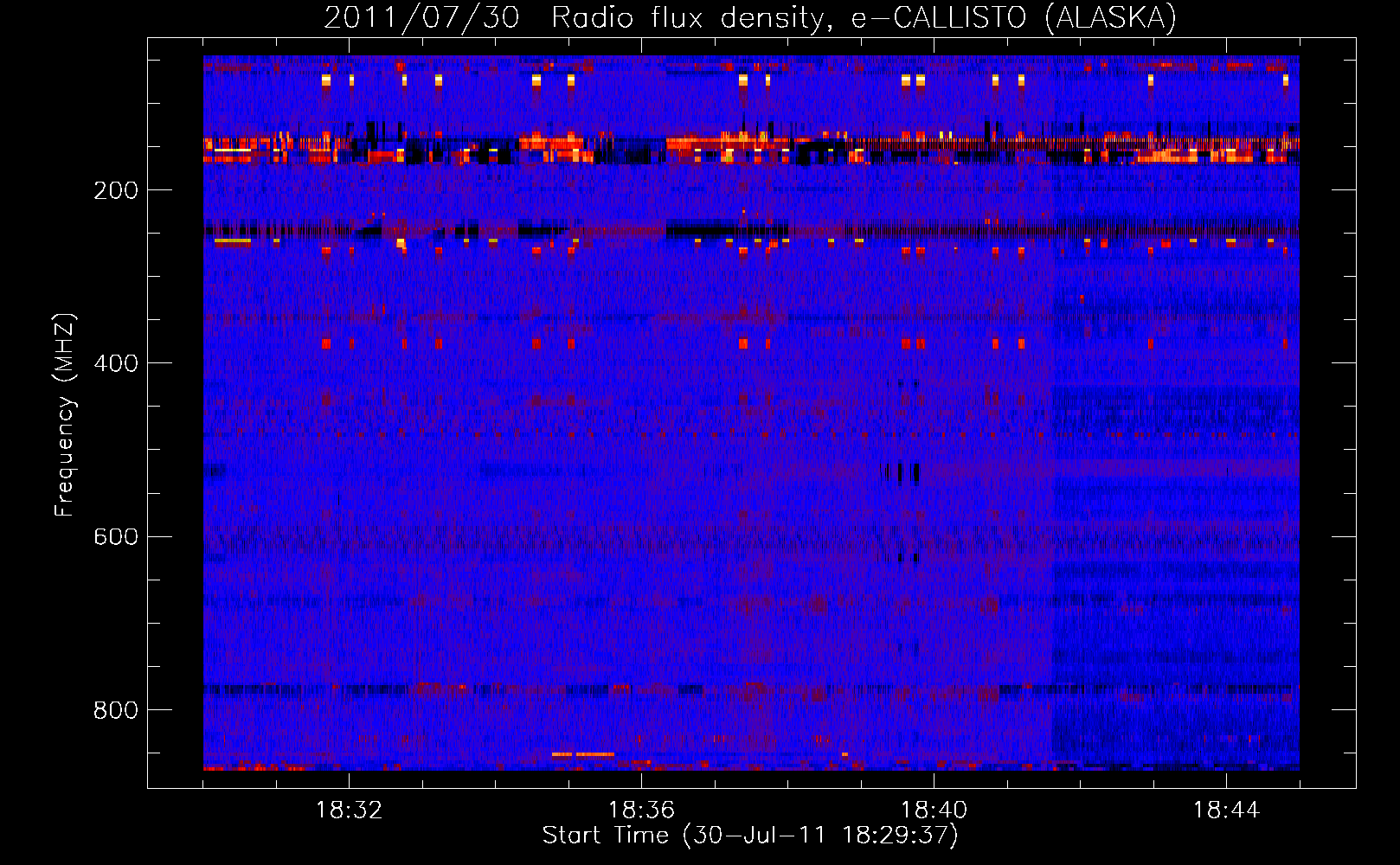Screen dimensions: 1400x865
Task: Click the 600 frequency tick label
Action: point(116,536)
